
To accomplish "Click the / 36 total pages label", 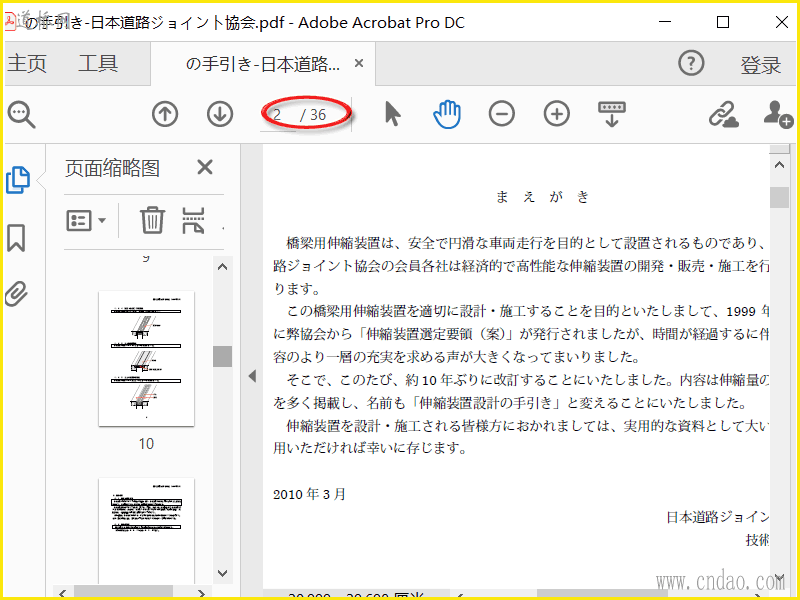I will pos(313,115).
